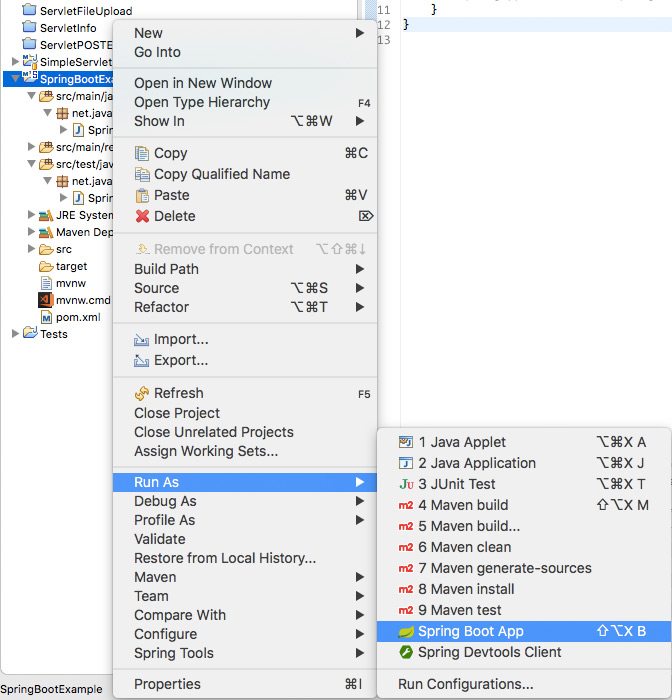
Task: Click the Java Application icon
Action: pyautogui.click(x=406, y=463)
